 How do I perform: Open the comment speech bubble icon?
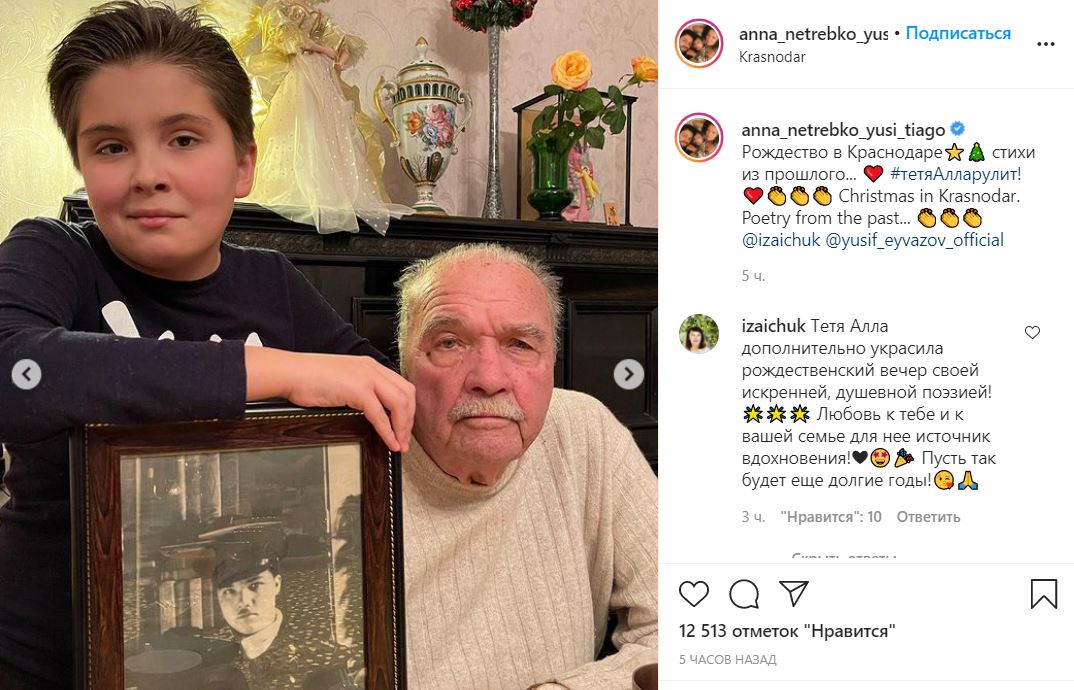pos(744,593)
